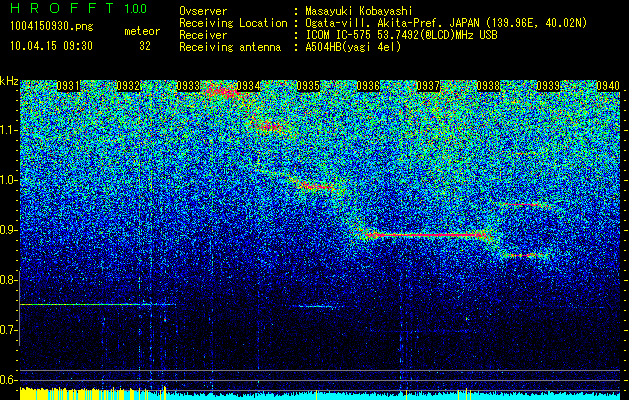Click the 1.0 frequency axis label
Screen dimensions: 629x400
point(8,180)
